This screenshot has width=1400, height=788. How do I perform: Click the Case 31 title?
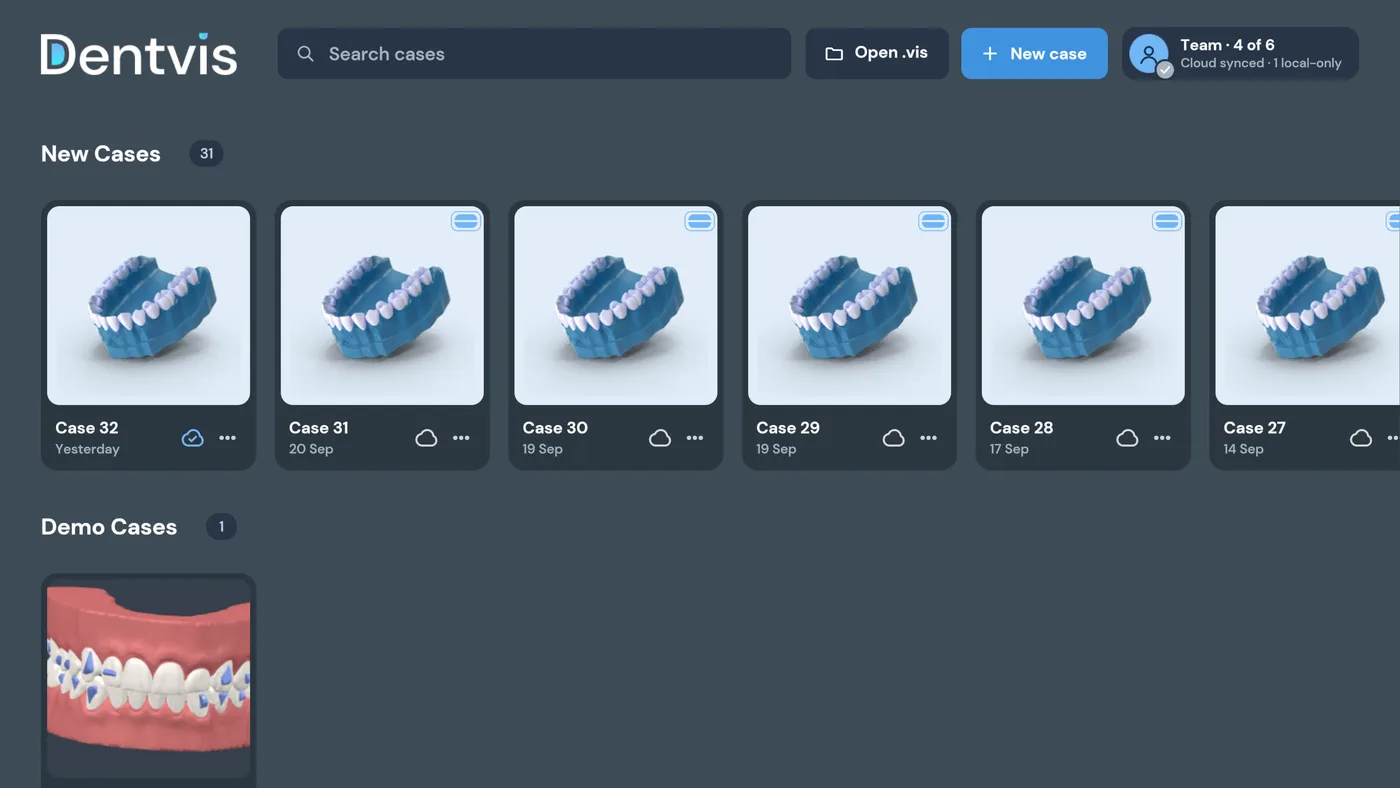[319, 427]
